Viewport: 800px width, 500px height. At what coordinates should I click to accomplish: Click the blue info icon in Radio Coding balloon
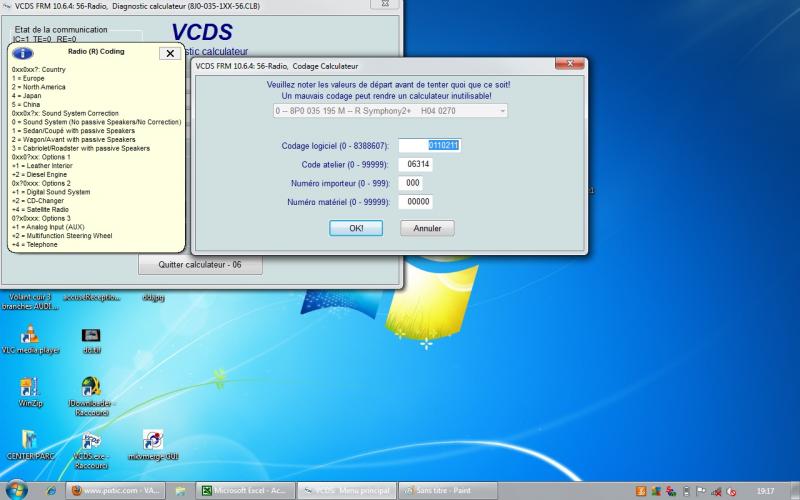coord(22,53)
